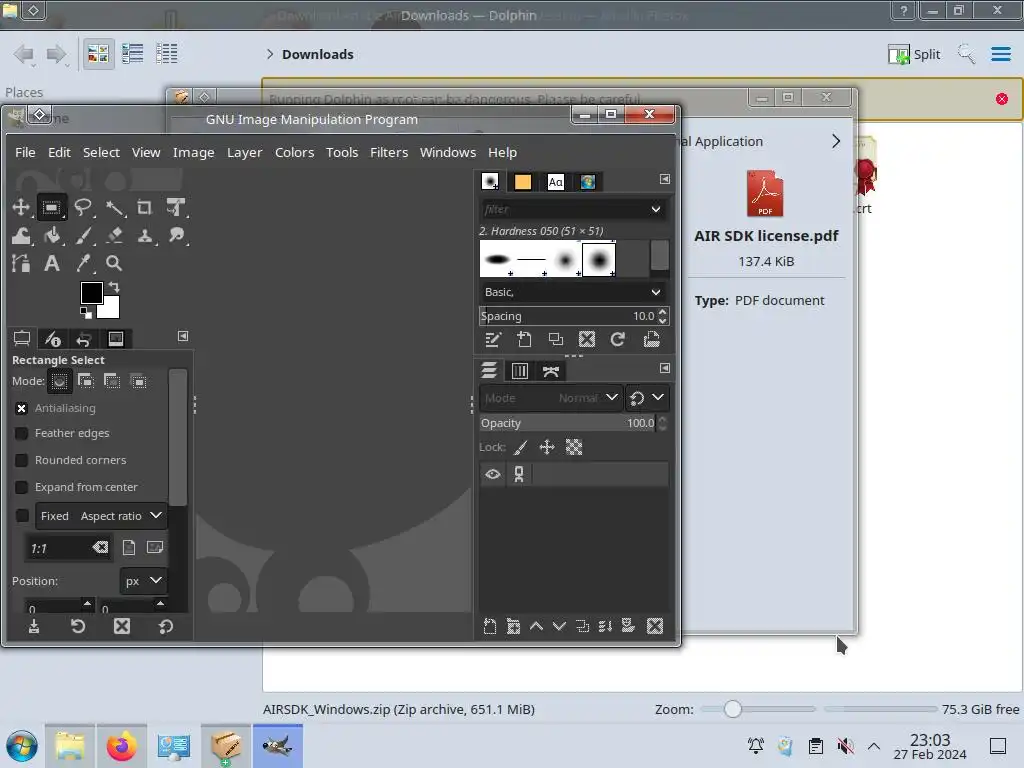
Task: Click the Split button in Dolphin
Action: pyautogui.click(x=914, y=54)
